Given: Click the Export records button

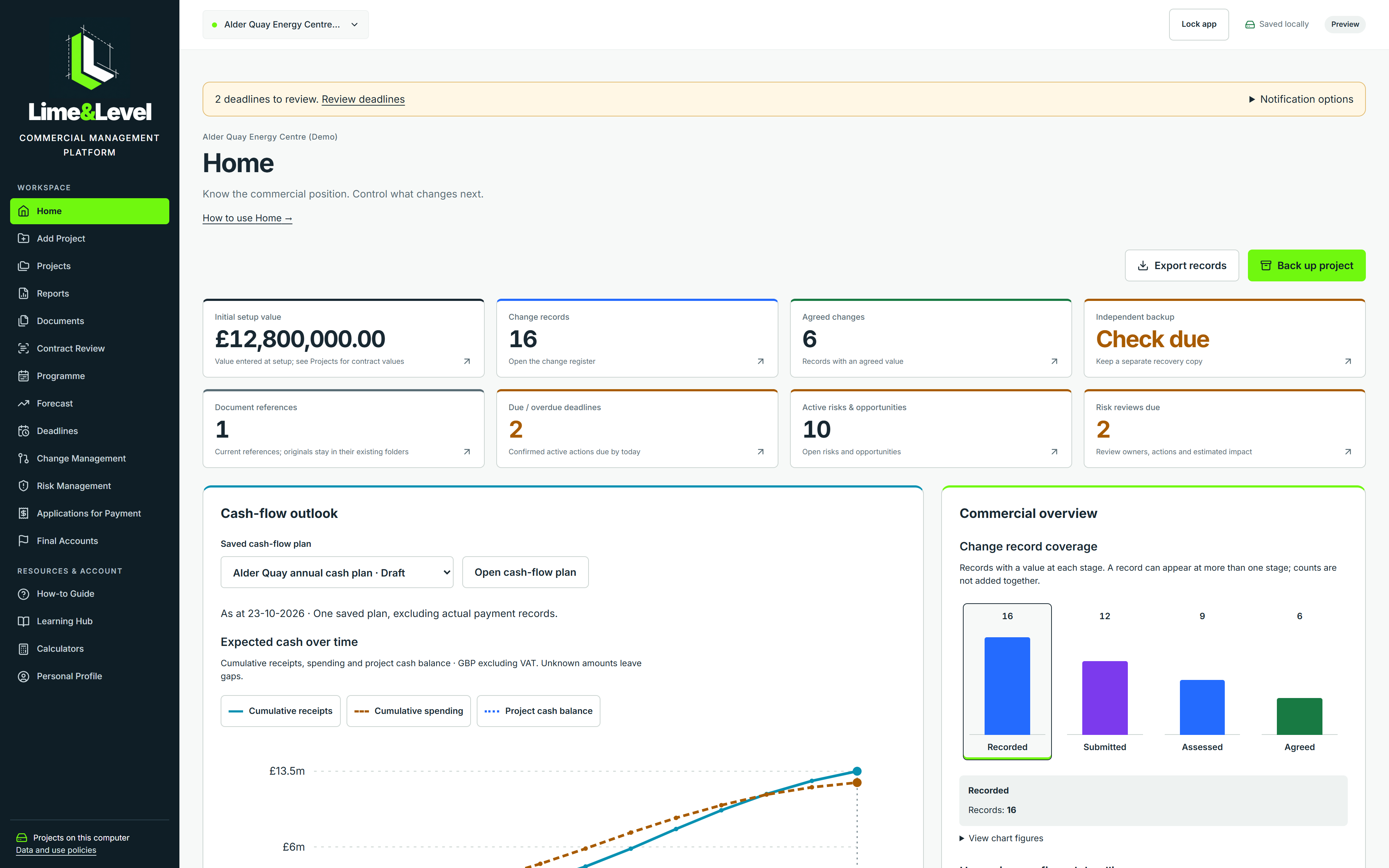Looking at the screenshot, I should point(1182,266).
